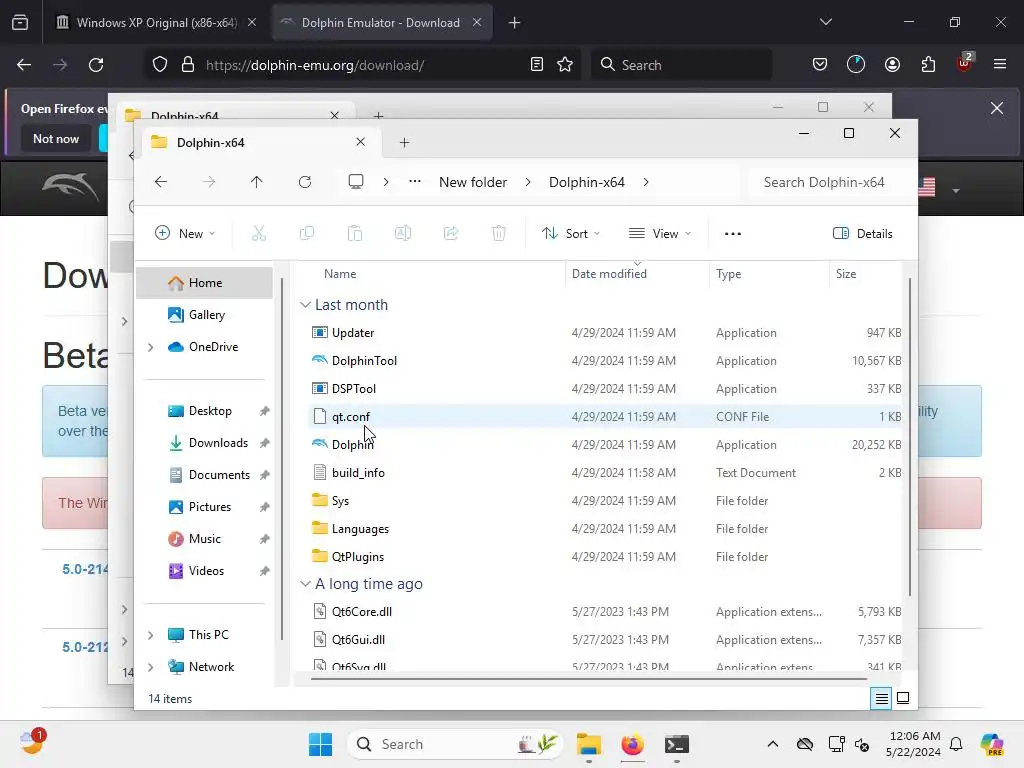The width and height of the screenshot is (1024, 768).
Task: Click the PC monitor icon in address bar
Action: click(x=356, y=182)
